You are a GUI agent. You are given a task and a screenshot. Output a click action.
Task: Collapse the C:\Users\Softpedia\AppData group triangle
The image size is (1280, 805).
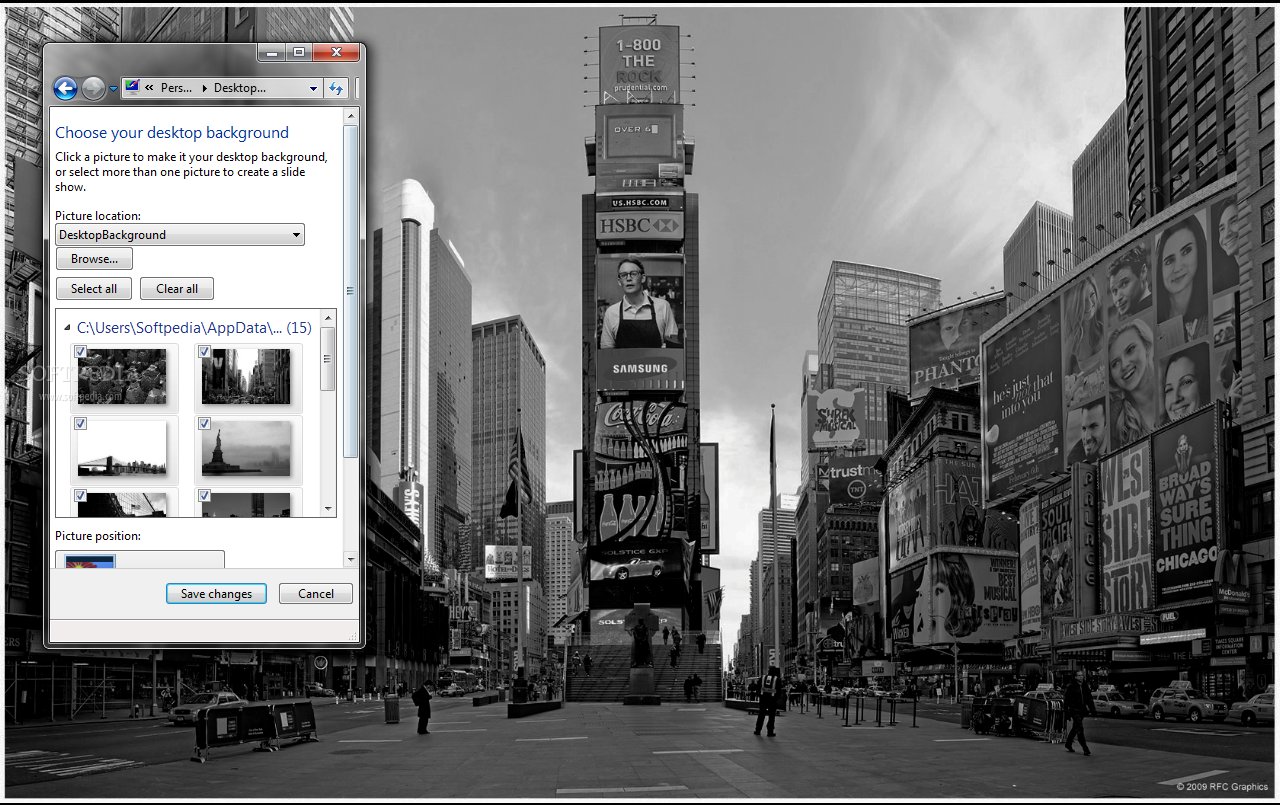pos(67,328)
